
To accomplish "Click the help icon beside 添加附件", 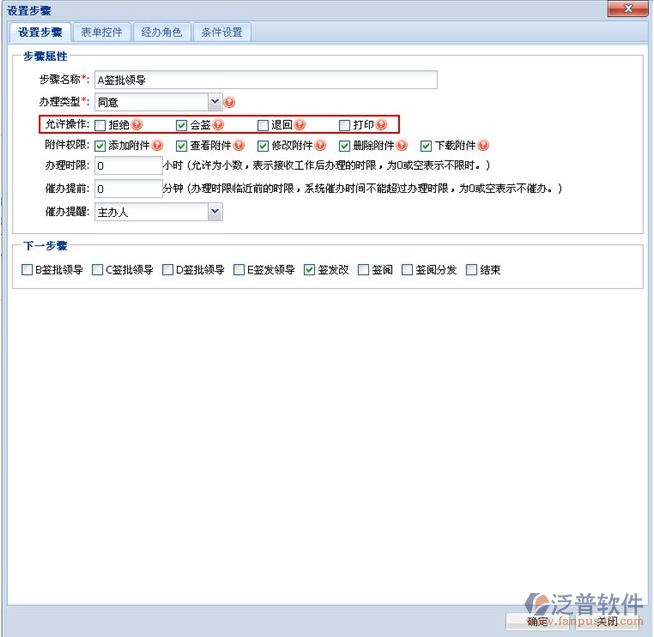I will click(157, 146).
